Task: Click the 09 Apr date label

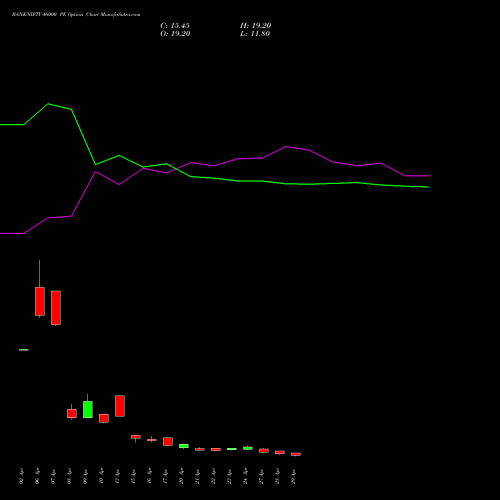Action: pyautogui.click(x=85, y=477)
